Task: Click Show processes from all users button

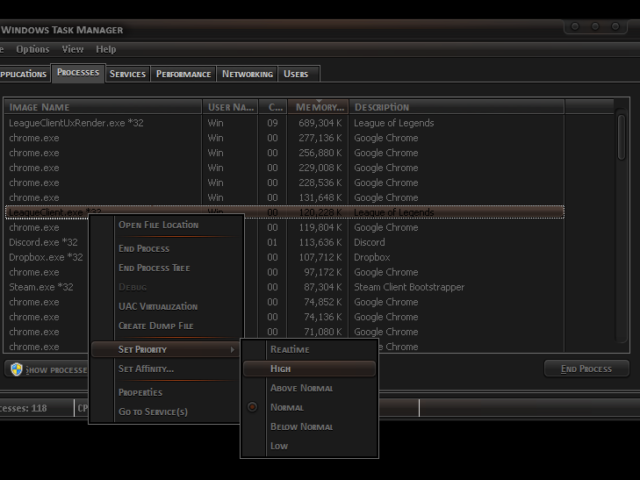Action: point(48,369)
